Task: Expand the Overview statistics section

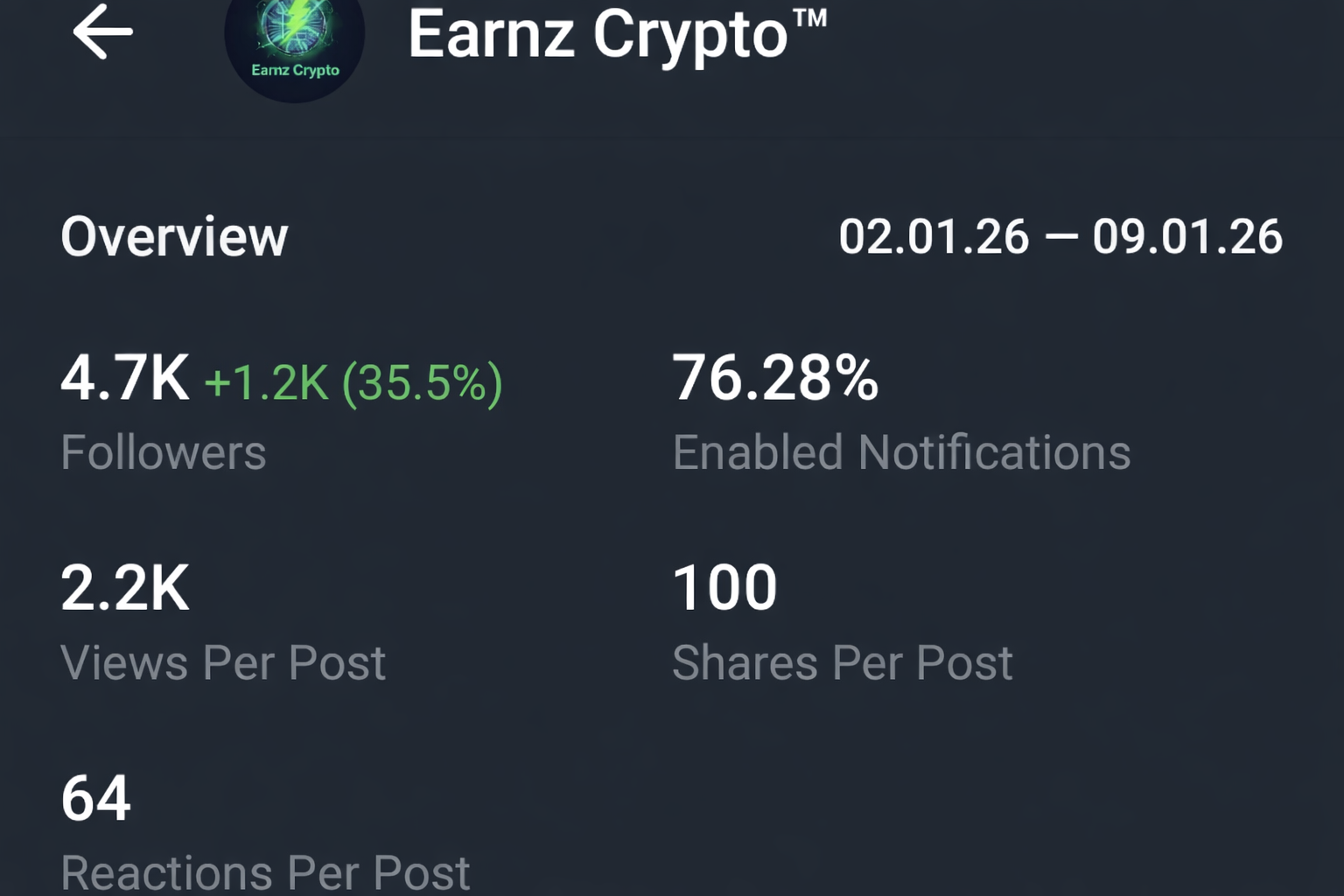Action: [x=173, y=234]
